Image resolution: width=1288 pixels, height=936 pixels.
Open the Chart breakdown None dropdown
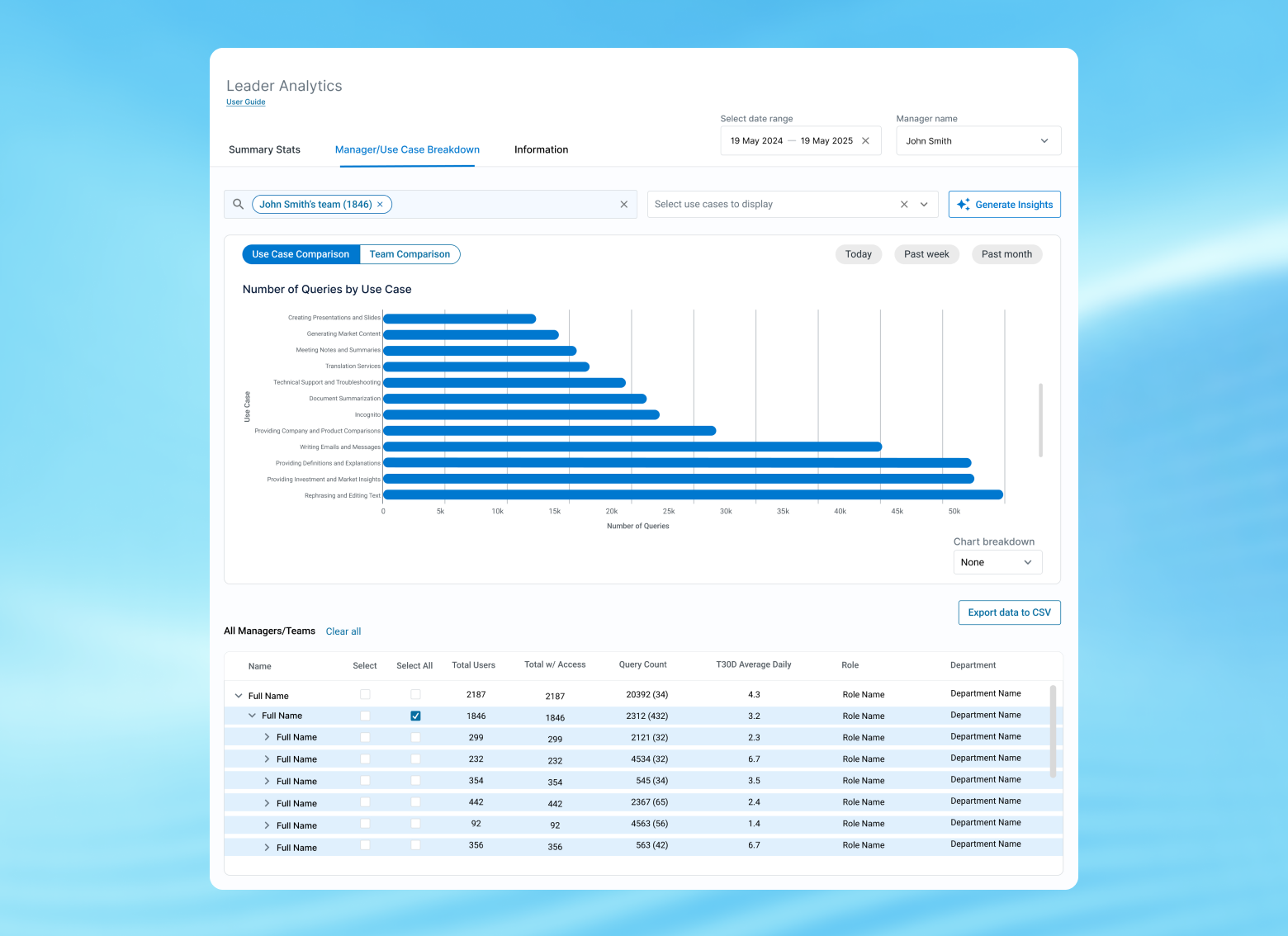tap(997, 562)
